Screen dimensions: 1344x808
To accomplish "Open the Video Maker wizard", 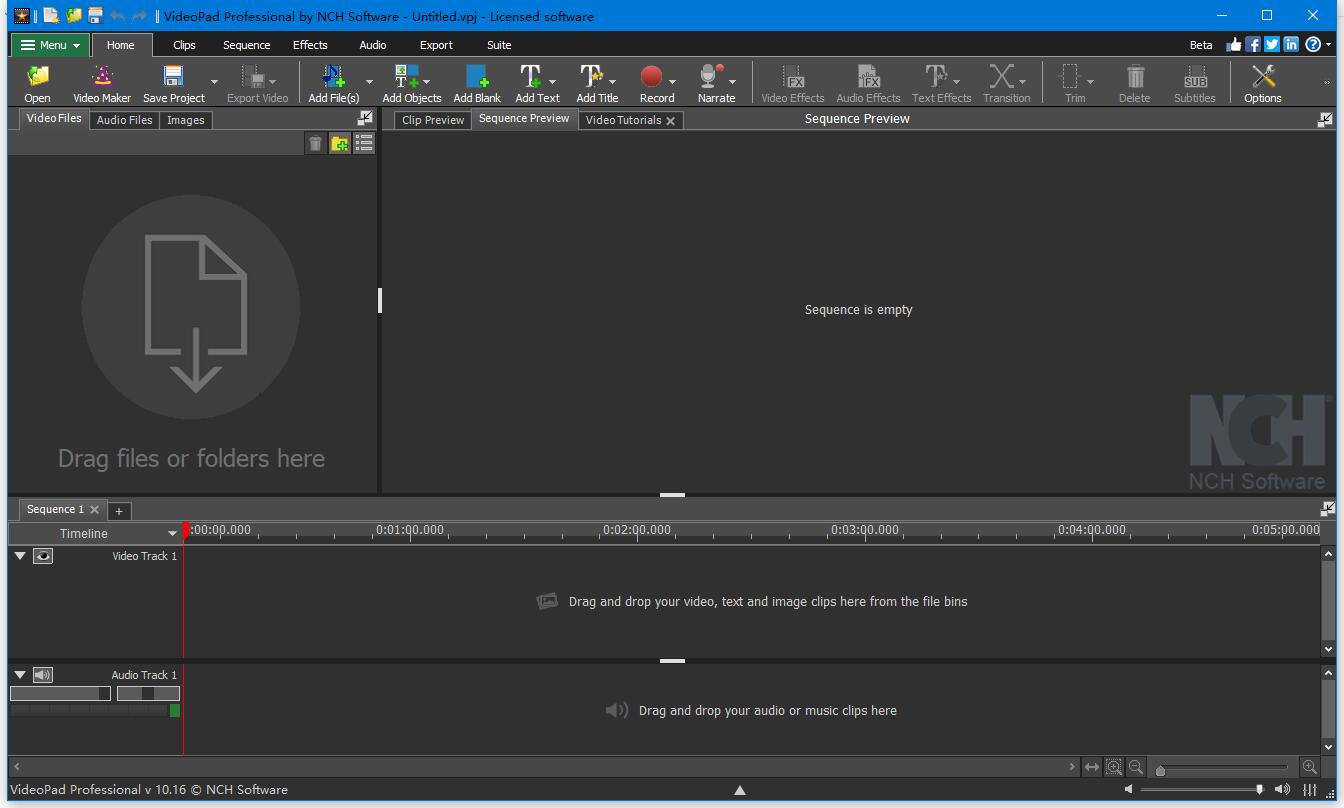I will [102, 82].
